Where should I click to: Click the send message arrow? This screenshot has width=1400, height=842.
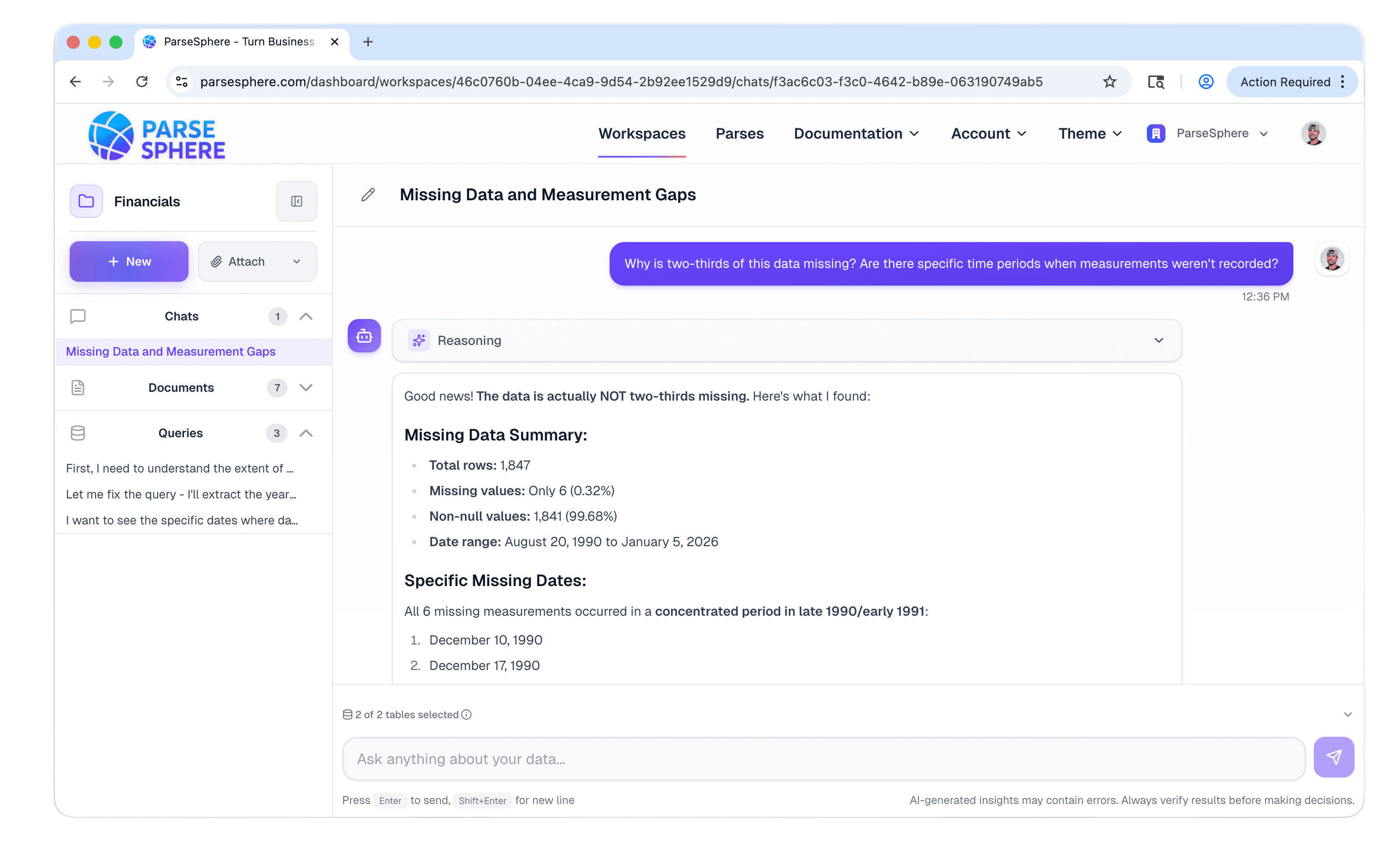coord(1334,757)
